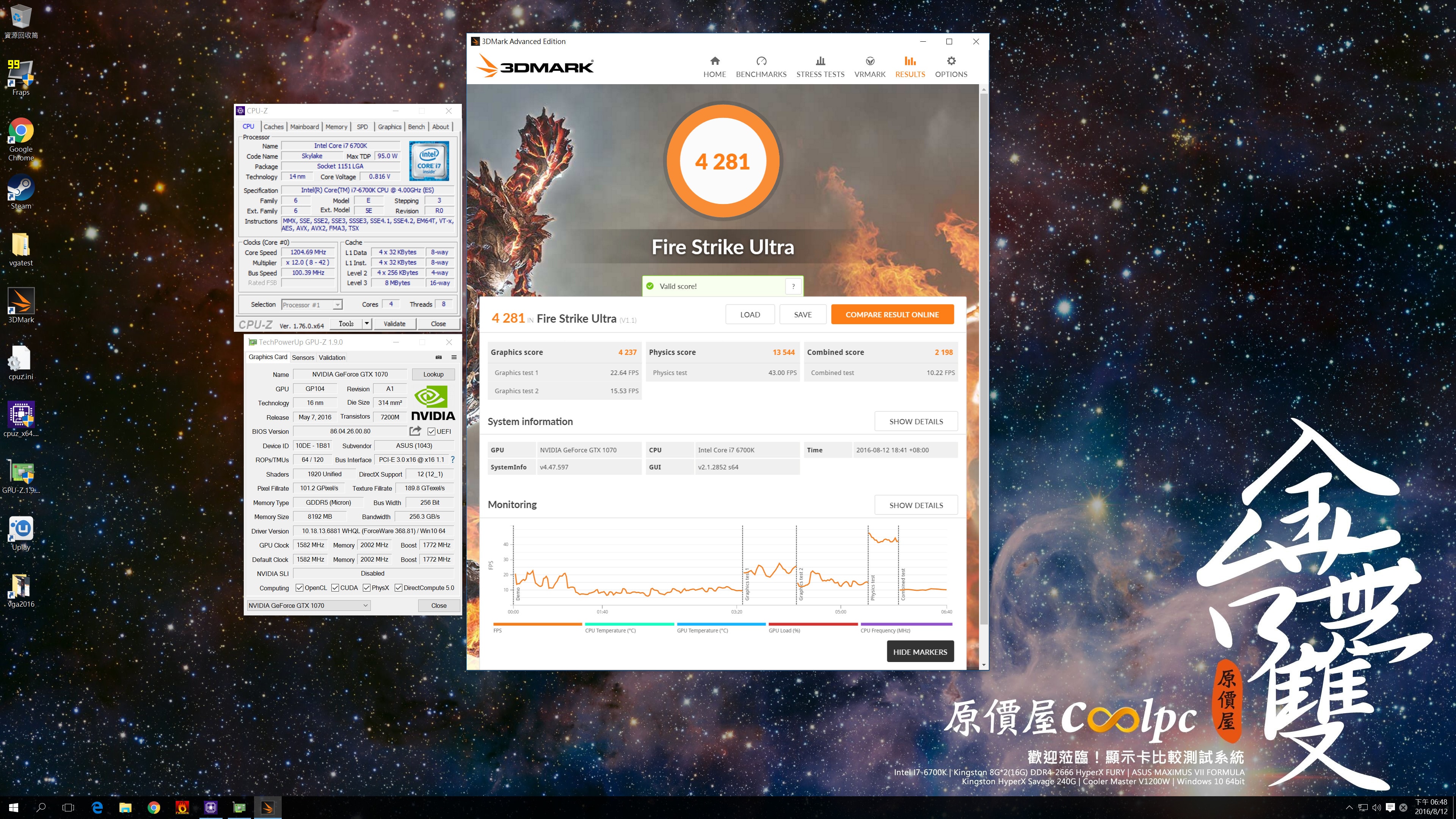Image resolution: width=1456 pixels, height=819 pixels.
Task: Click the Lookup button in GPU-Z
Action: 433,374
